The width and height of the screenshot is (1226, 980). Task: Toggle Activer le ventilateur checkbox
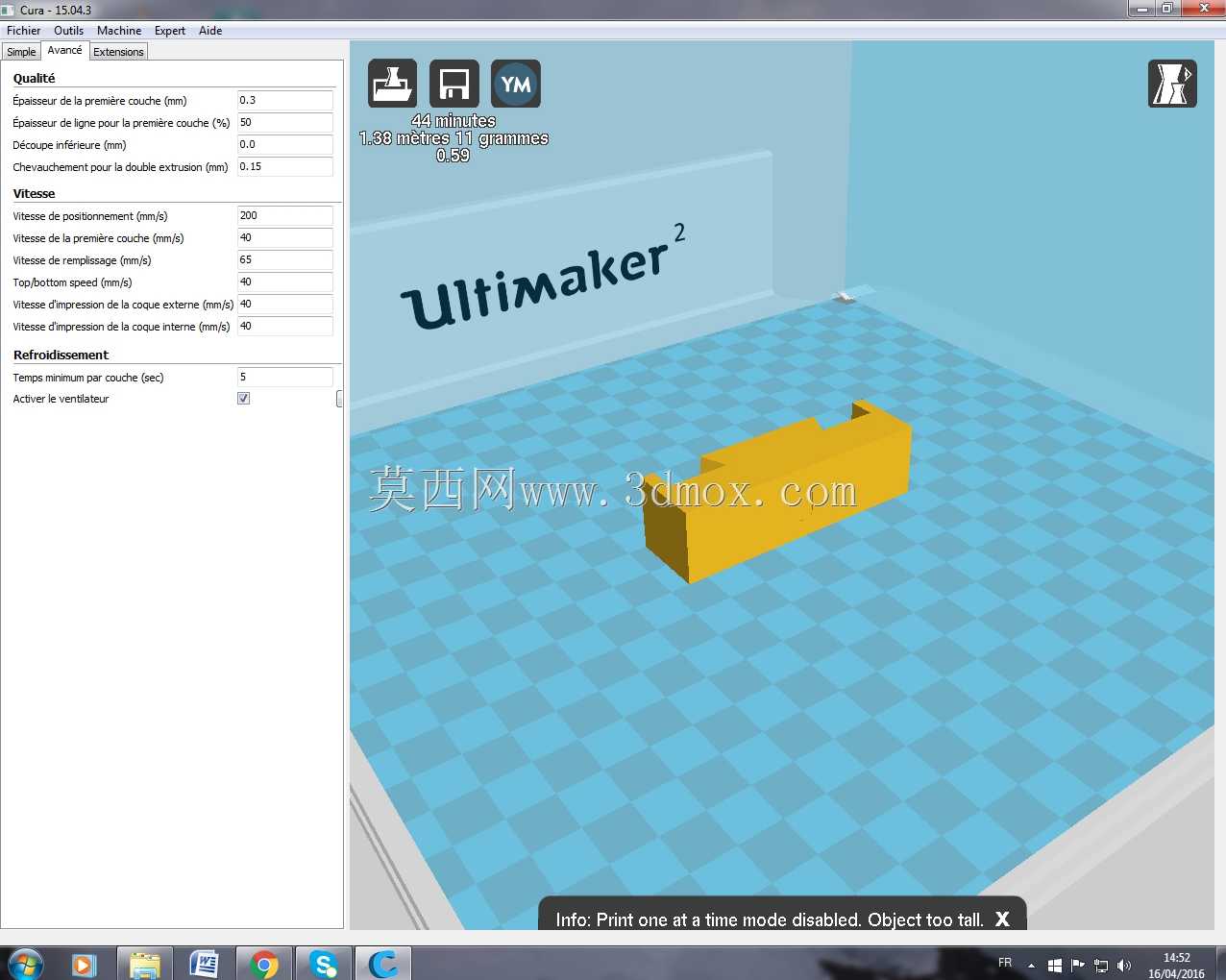243,399
